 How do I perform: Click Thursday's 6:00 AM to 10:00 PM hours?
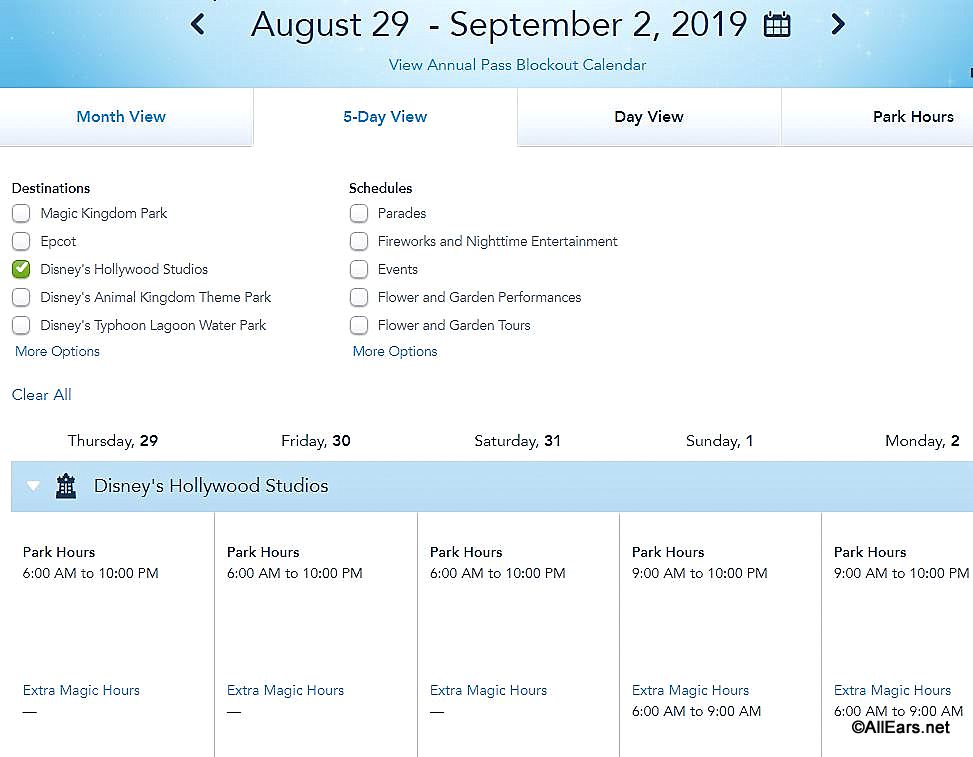click(91, 573)
